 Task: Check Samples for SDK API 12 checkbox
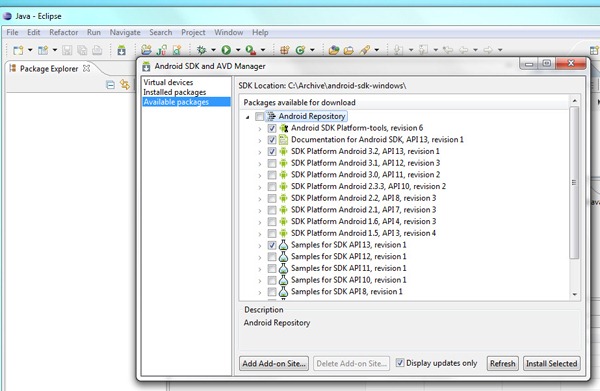(x=272, y=257)
